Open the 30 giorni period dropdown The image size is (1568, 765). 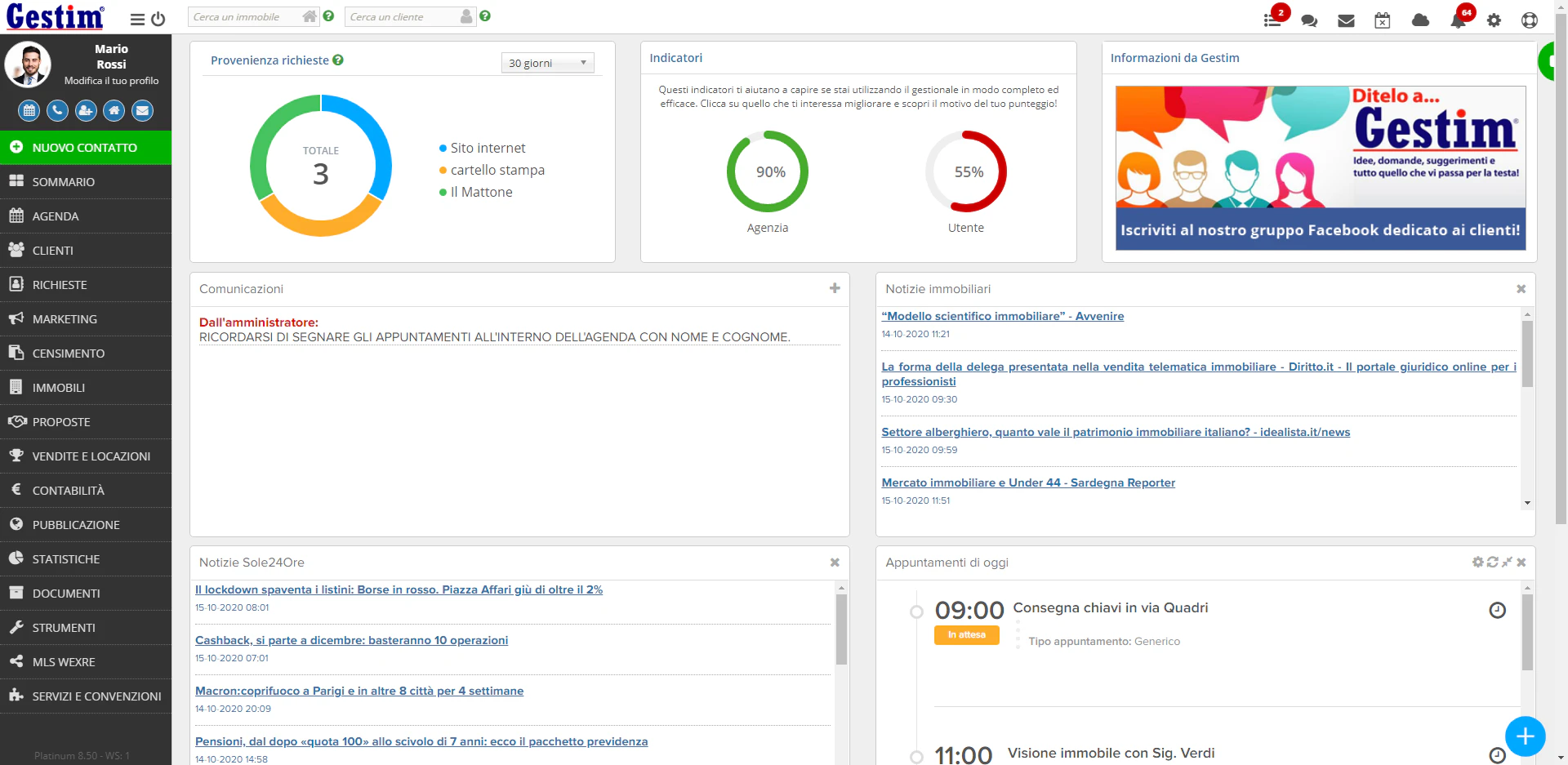tap(547, 62)
